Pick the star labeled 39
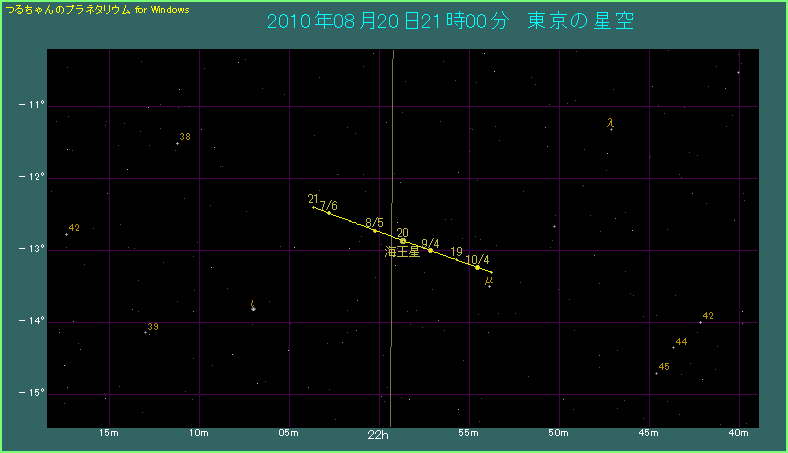Screen dimensions: 788x453 click(146, 333)
